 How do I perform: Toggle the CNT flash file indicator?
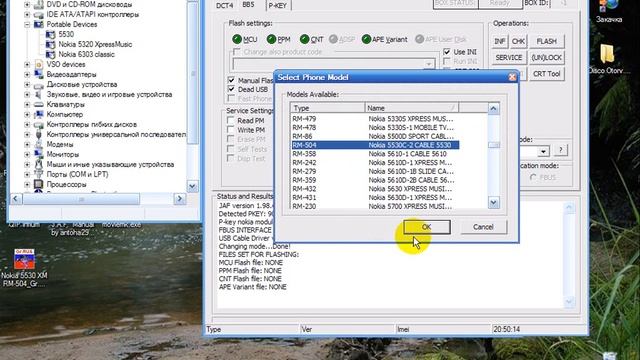[304, 39]
